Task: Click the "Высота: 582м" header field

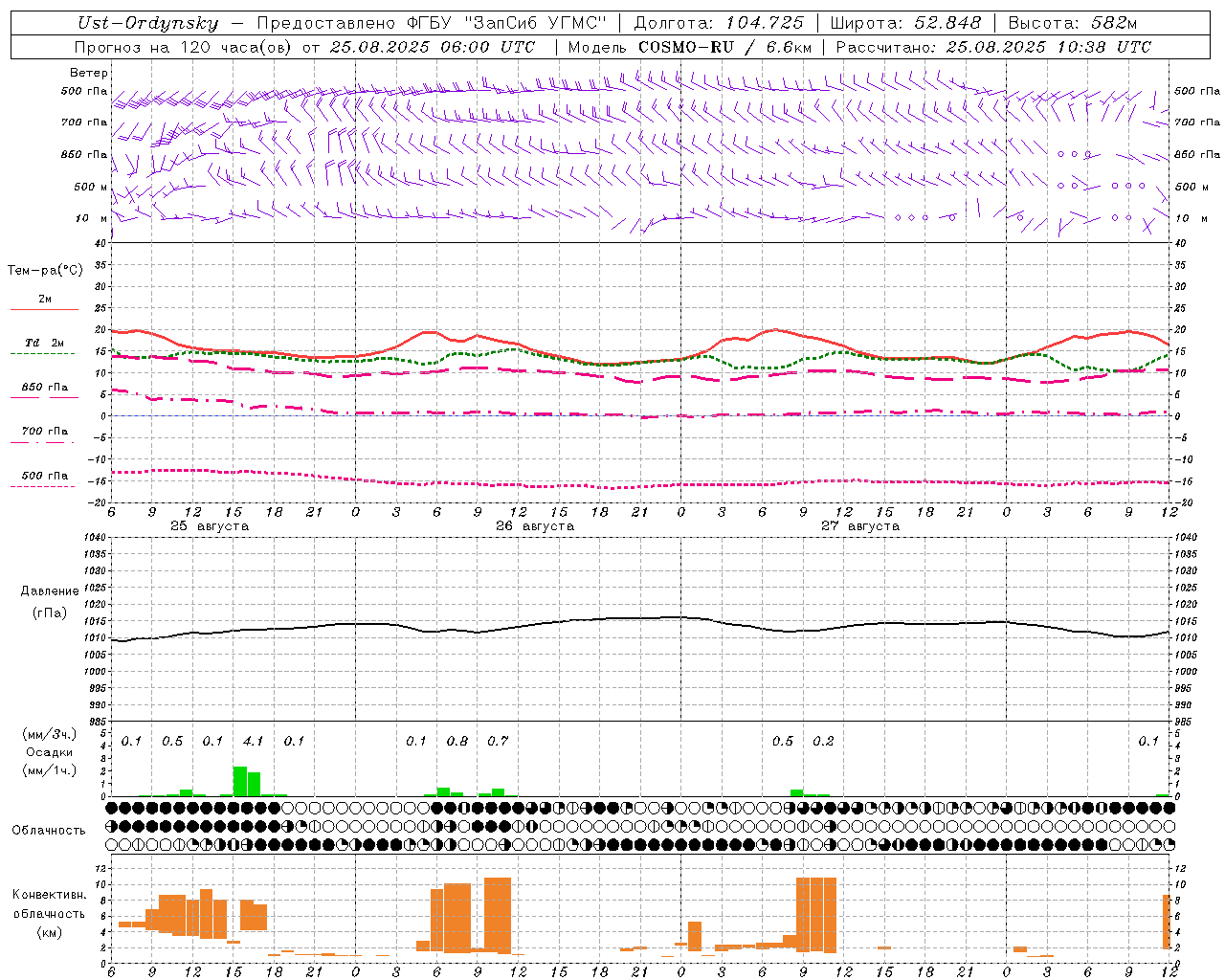Action: click(x=1073, y=24)
